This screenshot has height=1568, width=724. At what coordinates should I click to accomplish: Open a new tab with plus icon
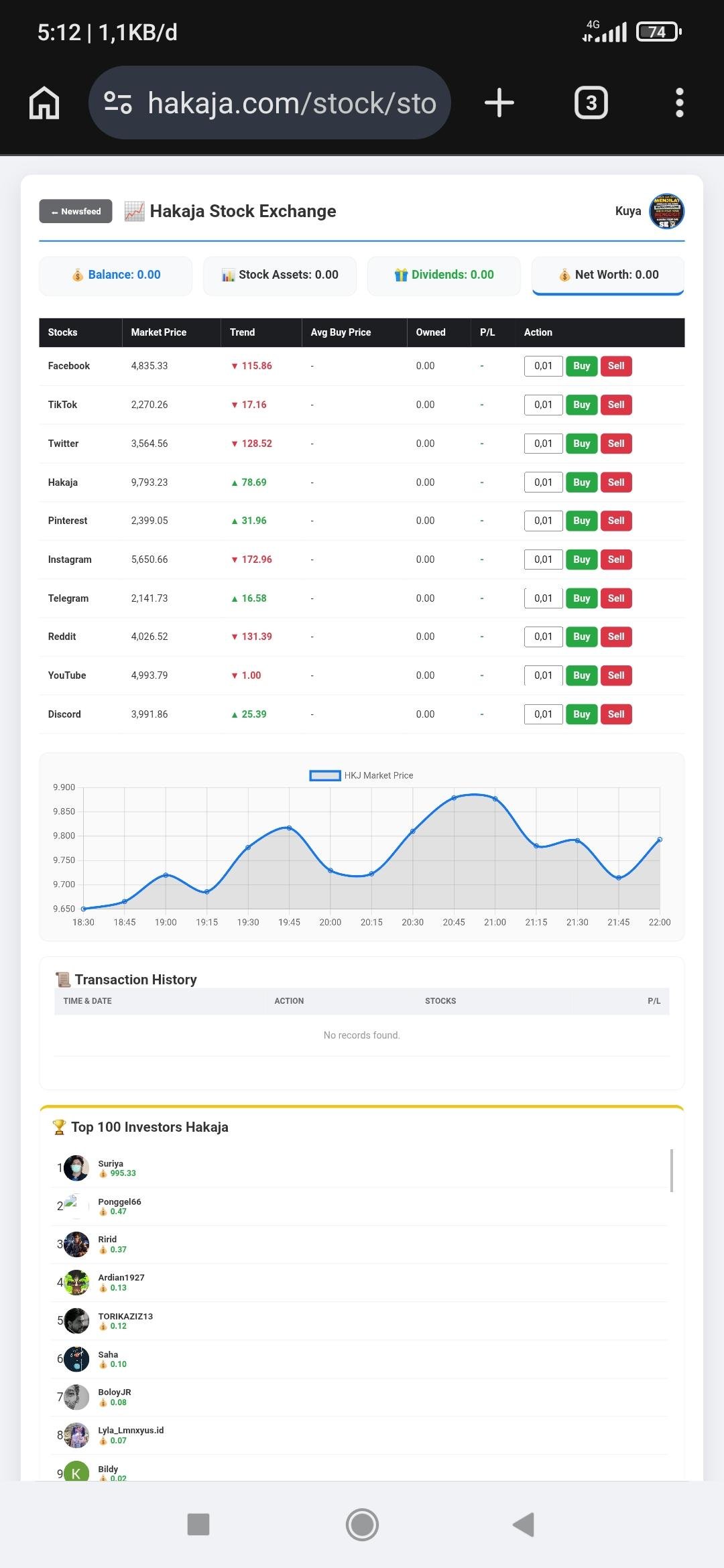(x=499, y=103)
